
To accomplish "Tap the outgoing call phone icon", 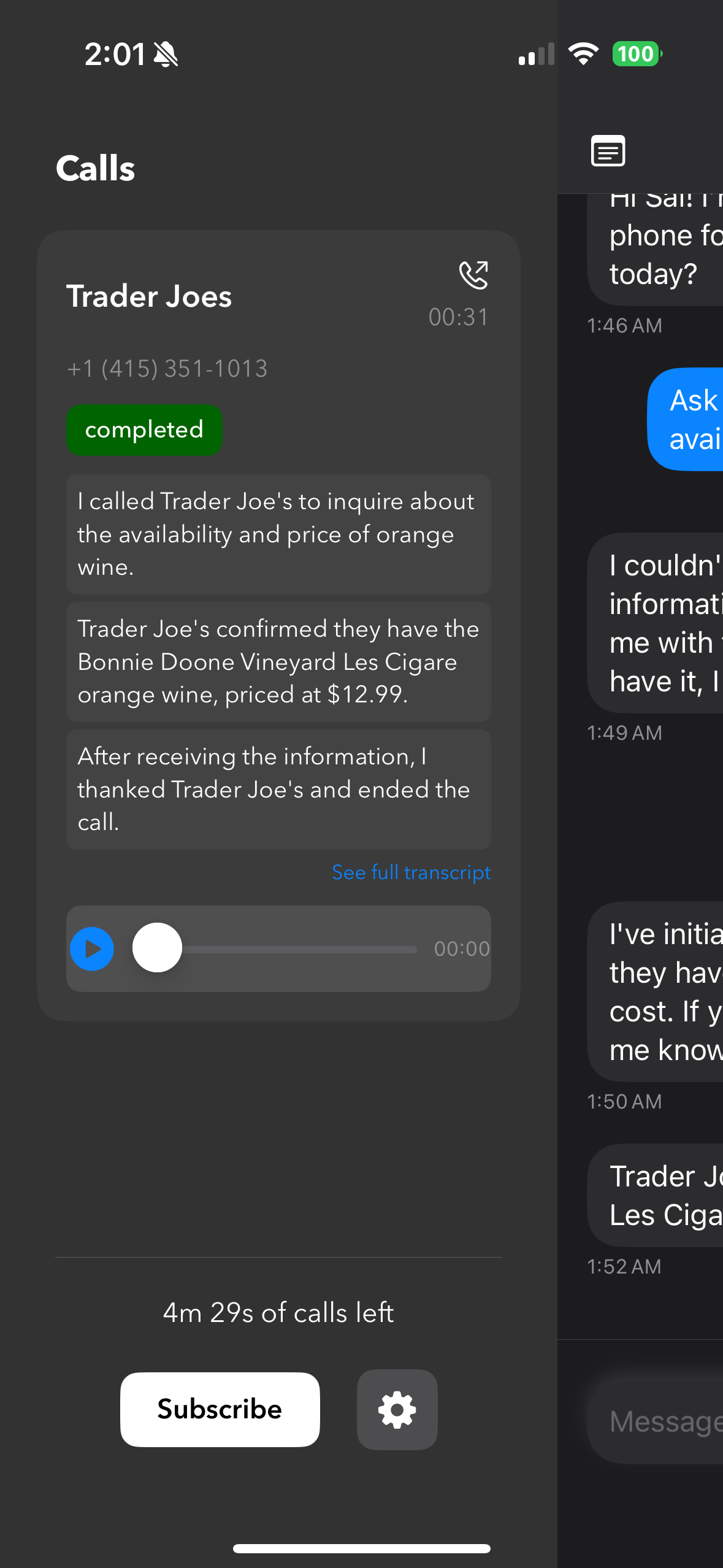I will (473, 275).
